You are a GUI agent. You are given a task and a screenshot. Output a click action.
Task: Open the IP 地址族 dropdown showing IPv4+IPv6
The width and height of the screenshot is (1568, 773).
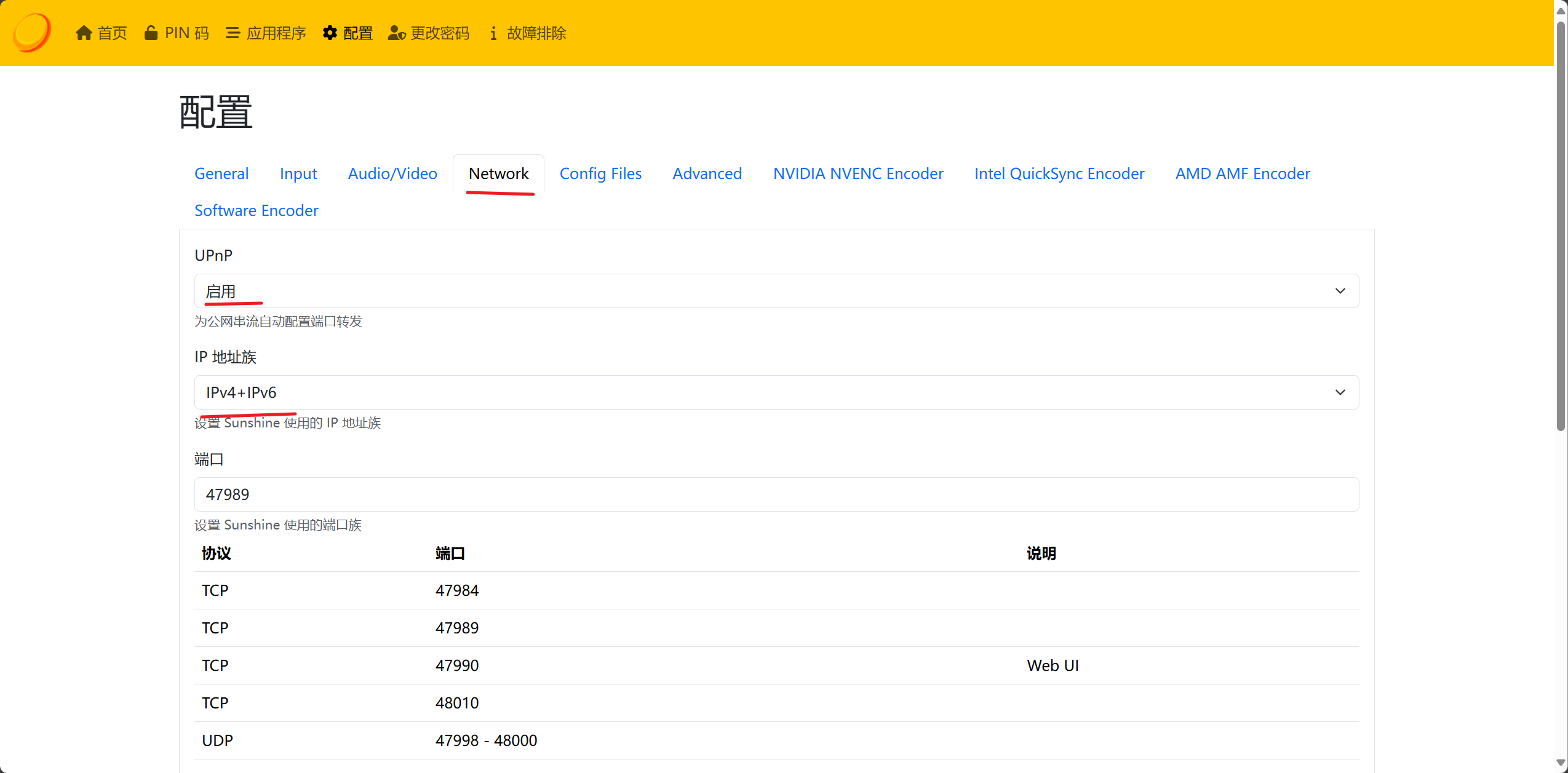tap(776, 392)
